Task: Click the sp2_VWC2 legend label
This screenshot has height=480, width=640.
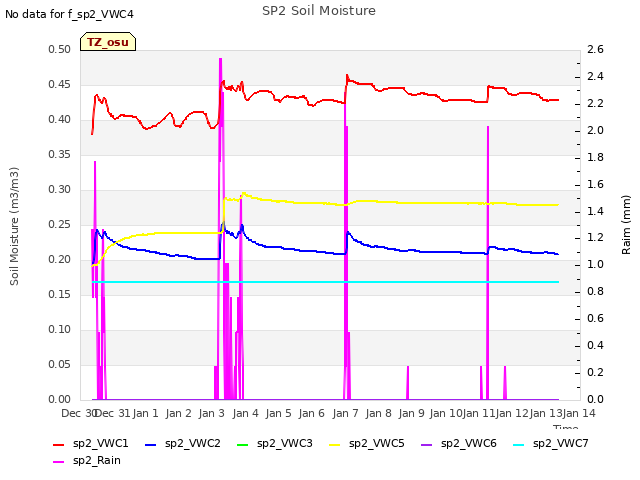Action: 193,443
